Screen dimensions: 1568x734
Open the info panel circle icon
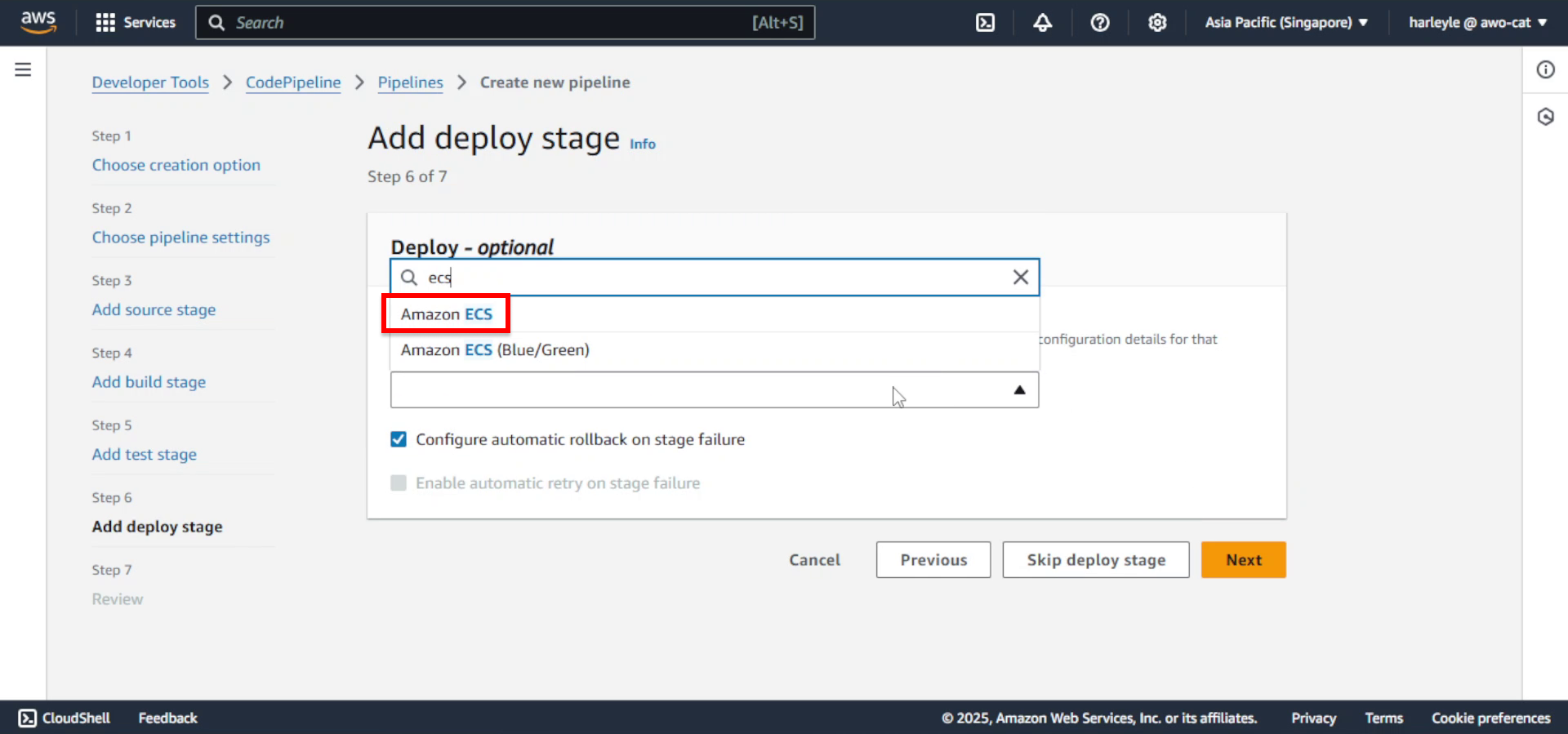[x=1545, y=69]
